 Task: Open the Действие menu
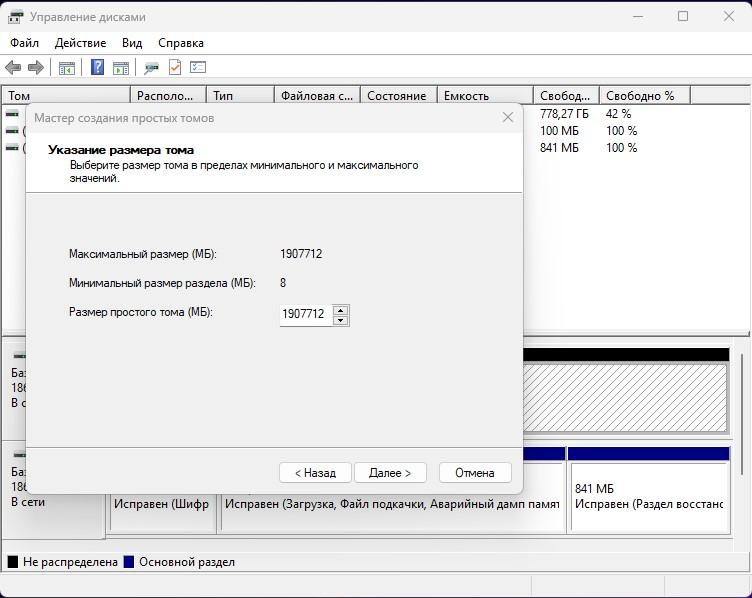coord(81,43)
